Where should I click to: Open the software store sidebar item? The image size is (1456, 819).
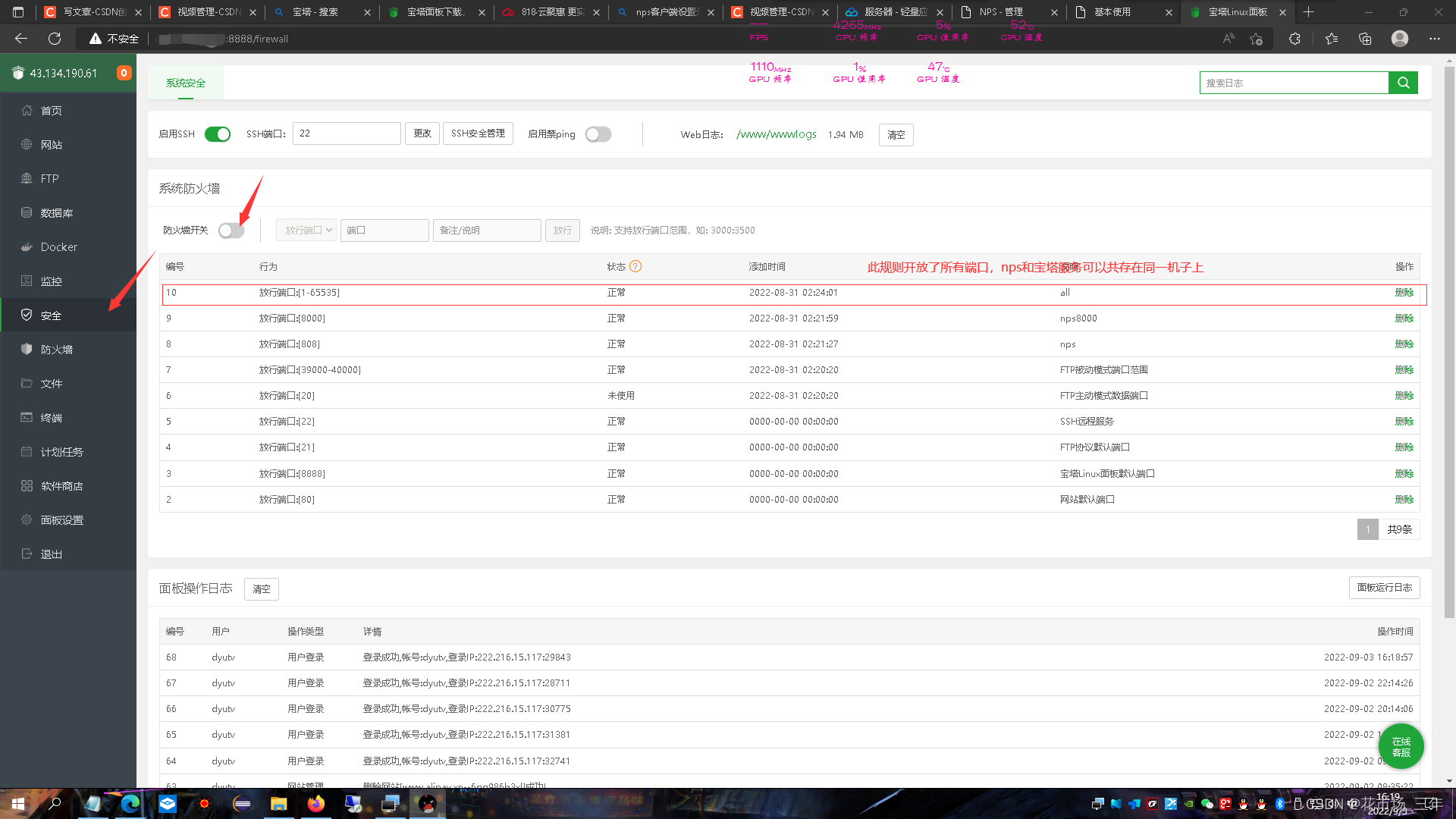pos(61,486)
